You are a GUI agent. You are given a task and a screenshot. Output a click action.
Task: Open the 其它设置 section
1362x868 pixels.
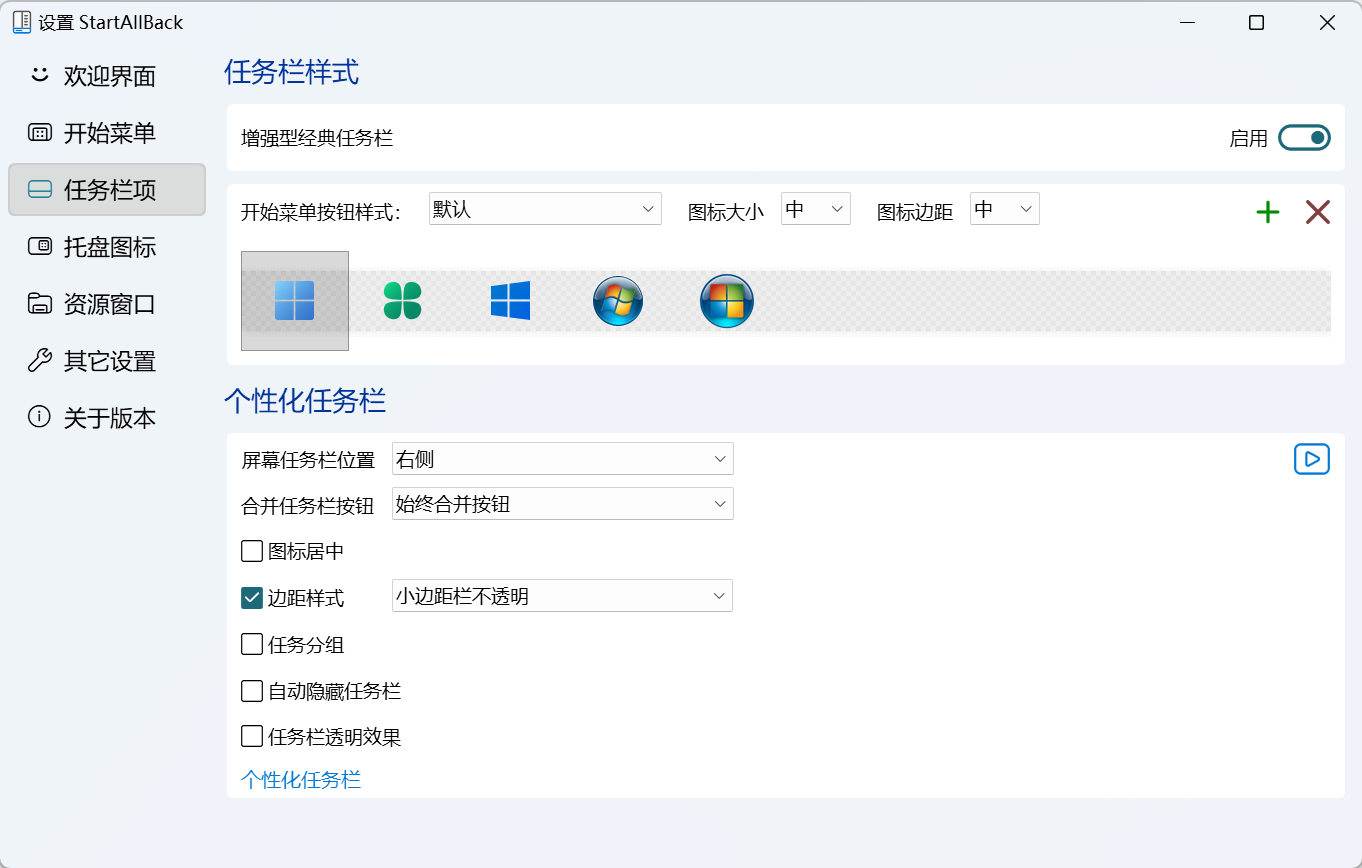click(x=107, y=361)
